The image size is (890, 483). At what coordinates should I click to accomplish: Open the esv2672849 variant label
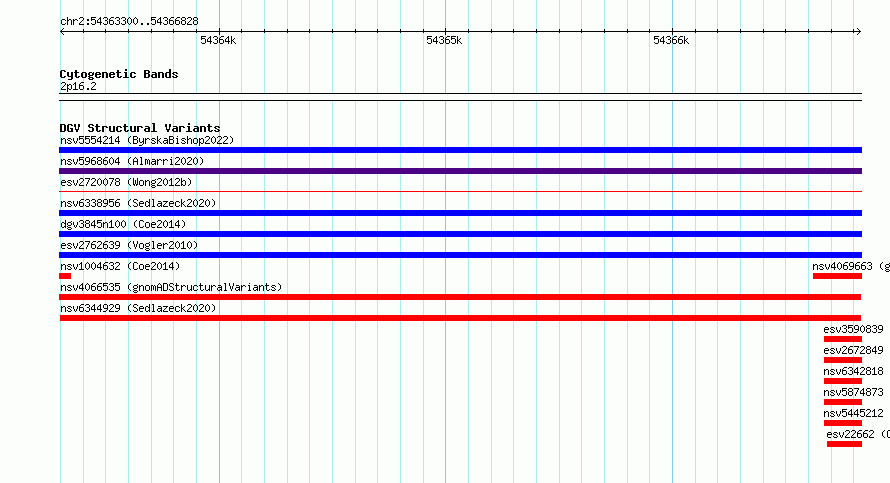tap(853, 350)
